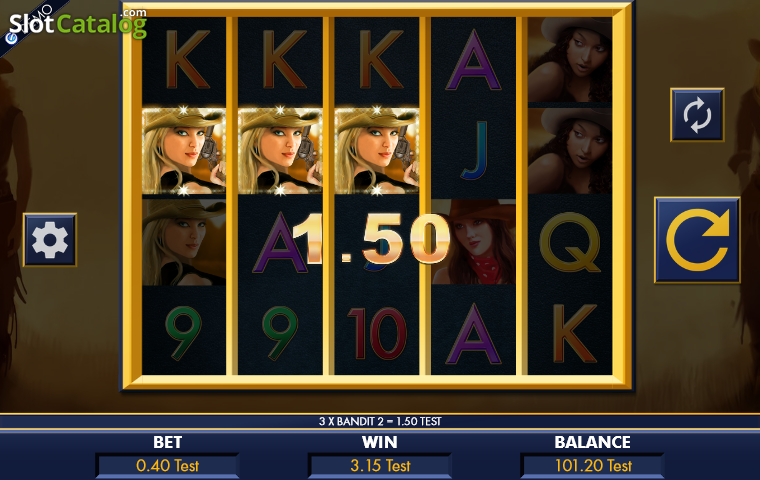This screenshot has width=760, height=480.
Task: Click the win amount box showing 3.15 Test
Action: pyautogui.click(x=380, y=466)
